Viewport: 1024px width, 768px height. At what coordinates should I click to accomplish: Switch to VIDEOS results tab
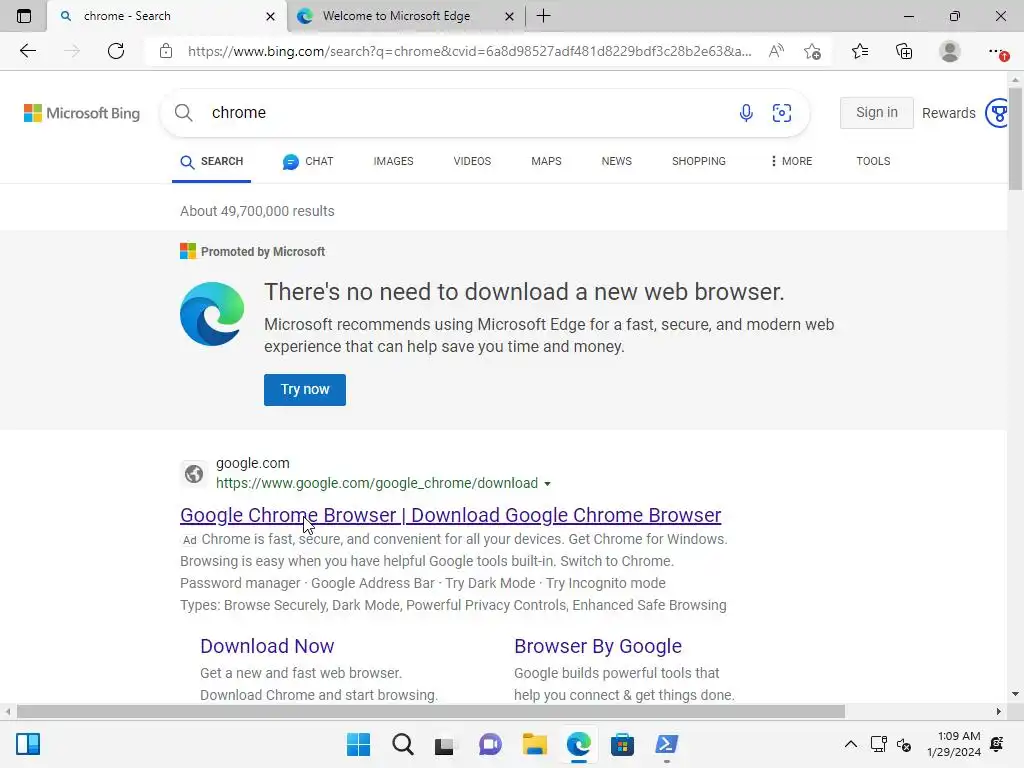(x=472, y=161)
